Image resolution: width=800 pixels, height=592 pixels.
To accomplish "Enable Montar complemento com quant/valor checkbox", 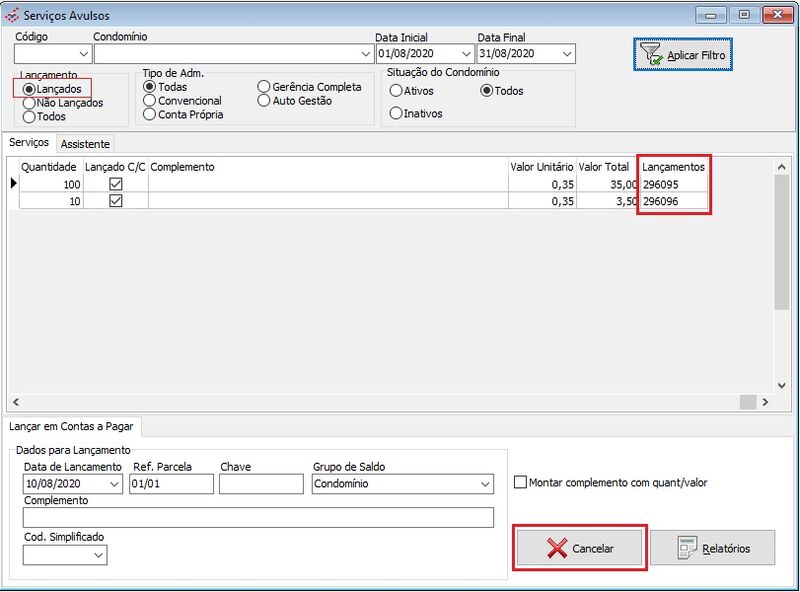I will (x=520, y=483).
